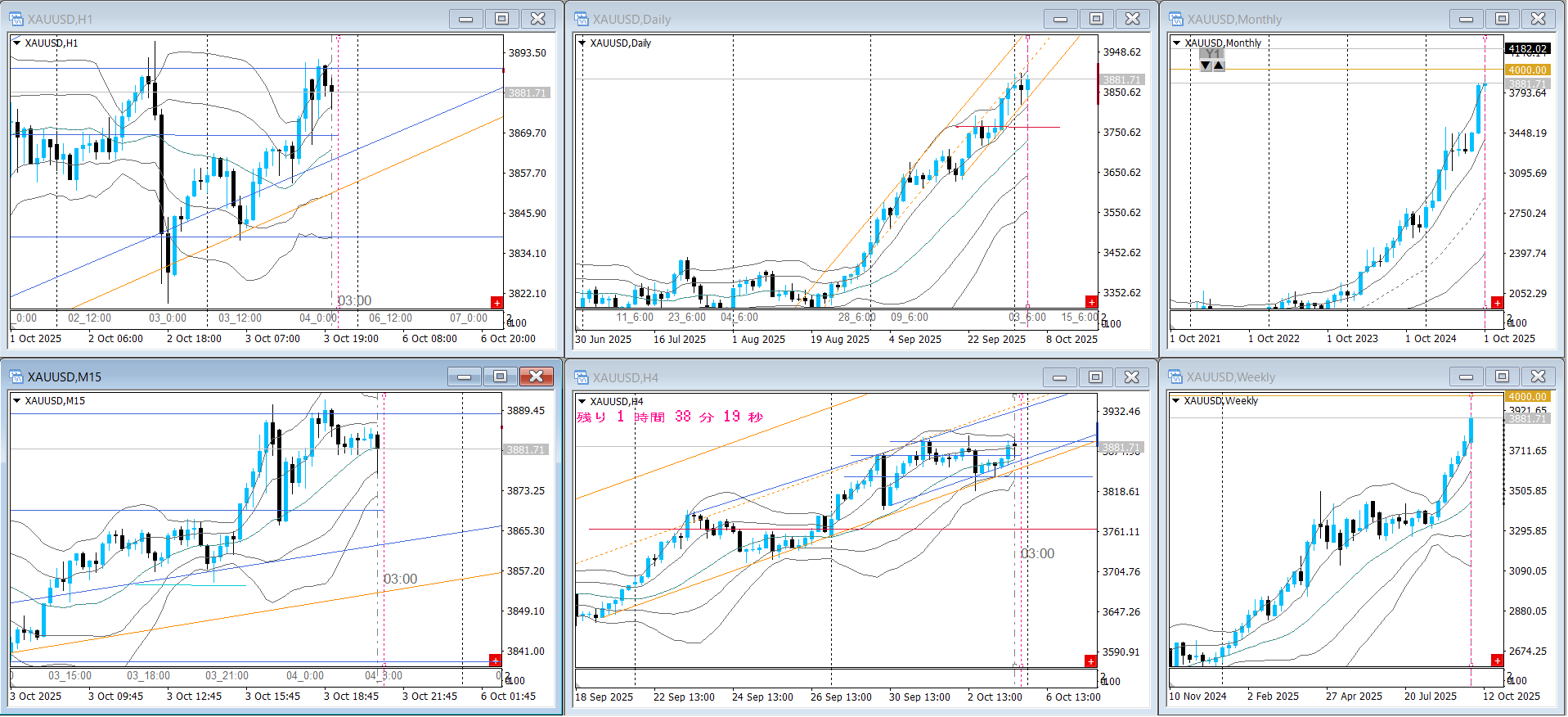The height and width of the screenshot is (717, 1568).
Task: Click the Y1 label button in Monthly chart
Action: pyautogui.click(x=1212, y=54)
